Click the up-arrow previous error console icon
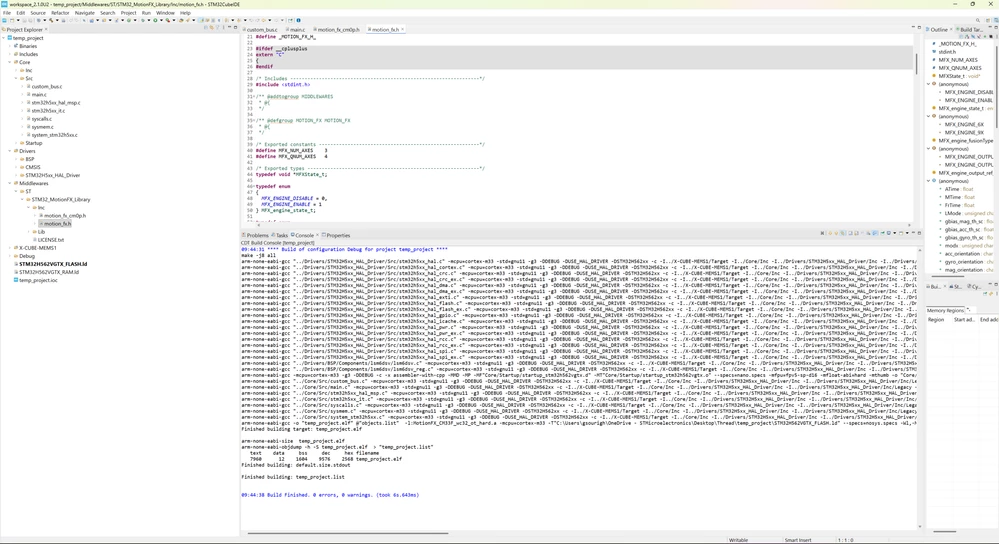This screenshot has width=999, height=544. pos(830,233)
